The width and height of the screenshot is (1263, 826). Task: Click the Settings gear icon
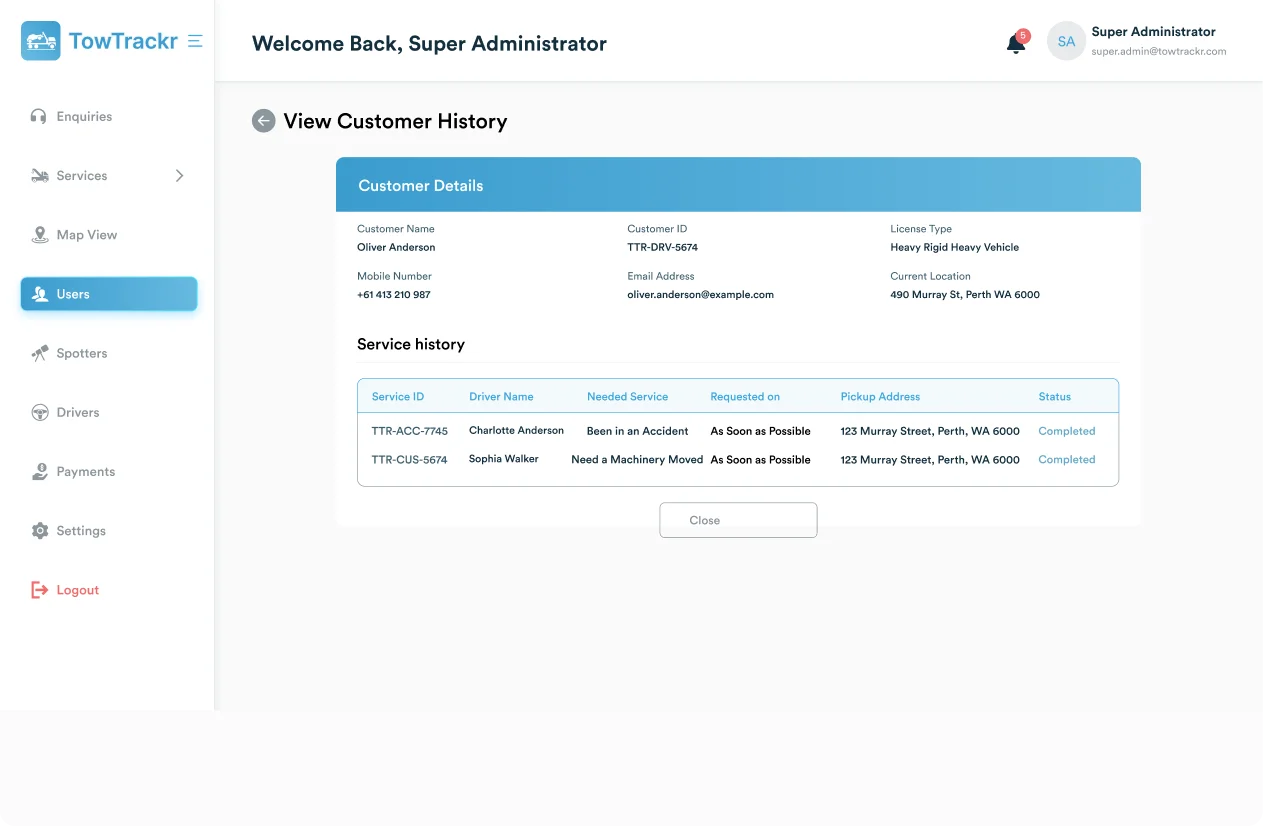39,531
